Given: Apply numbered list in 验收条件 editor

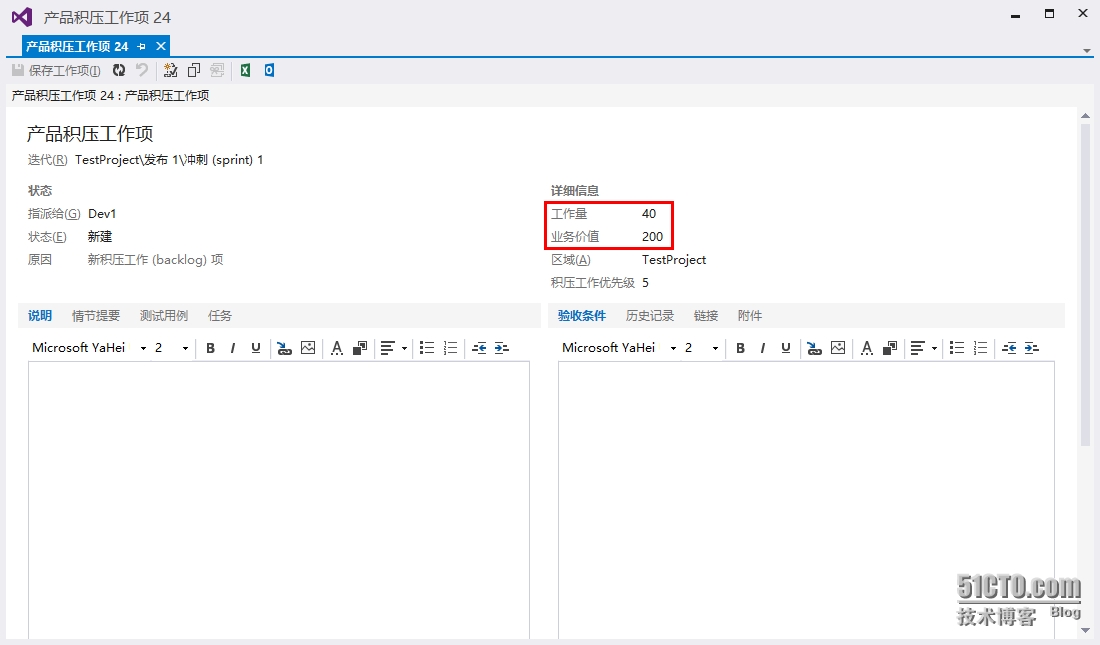Looking at the screenshot, I should pyautogui.click(x=981, y=348).
